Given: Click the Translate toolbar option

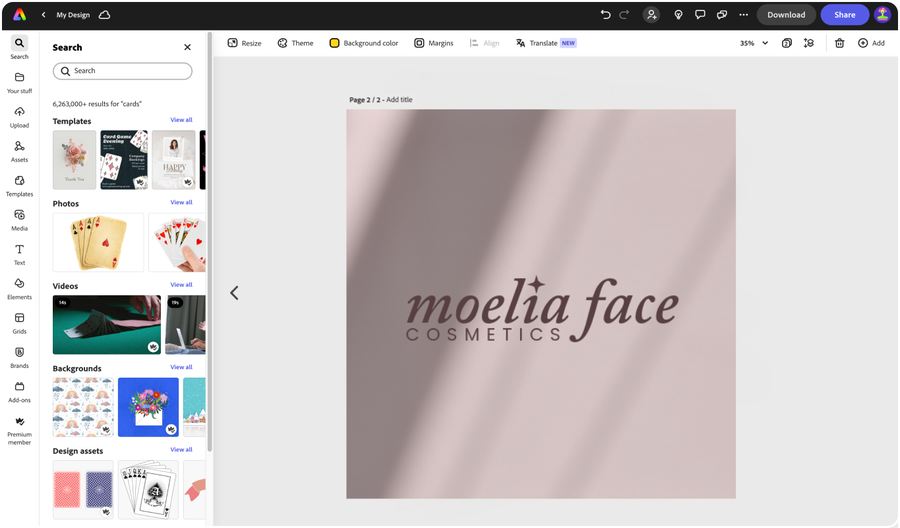Looking at the screenshot, I should click(x=545, y=43).
